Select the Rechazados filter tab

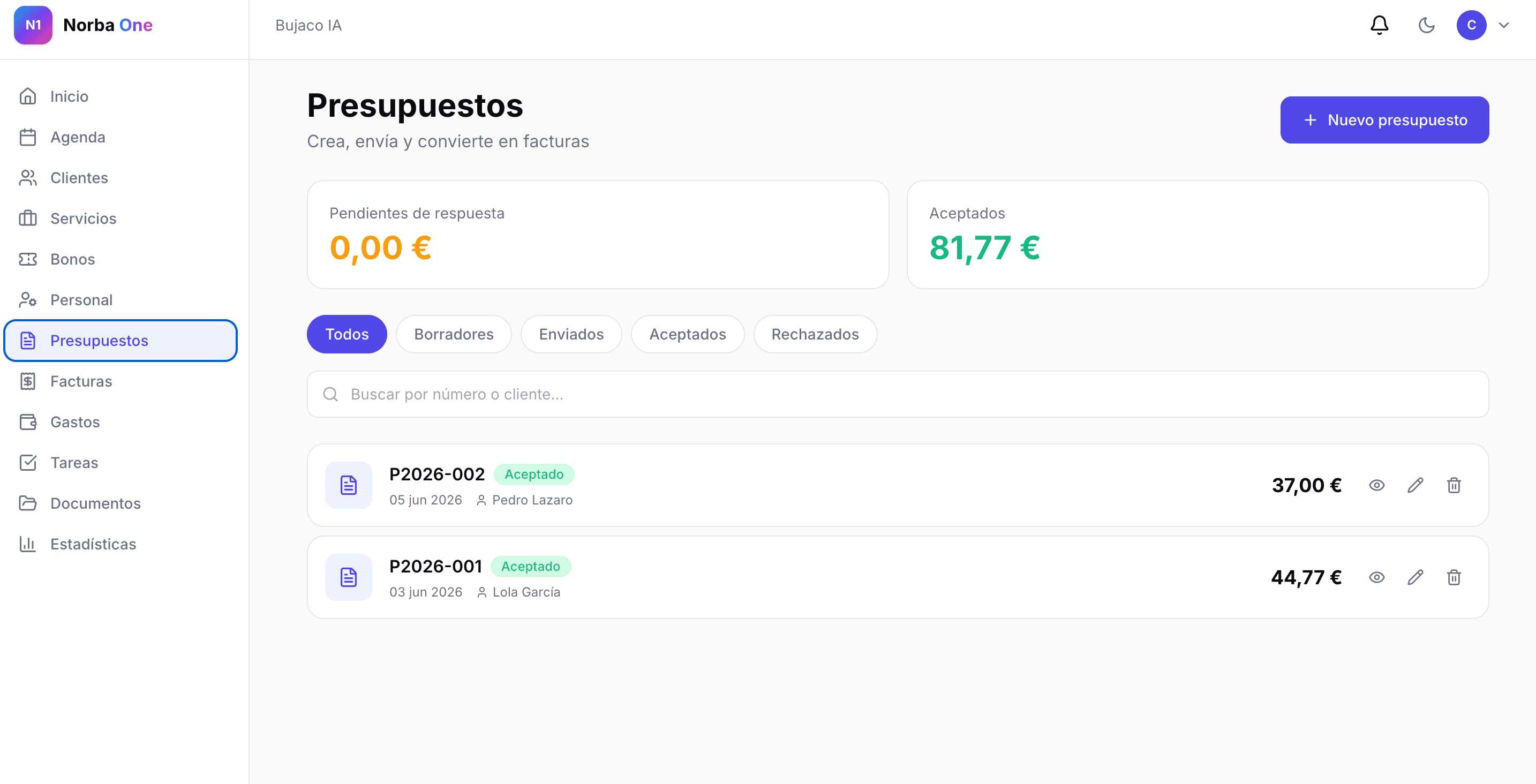pyautogui.click(x=815, y=334)
